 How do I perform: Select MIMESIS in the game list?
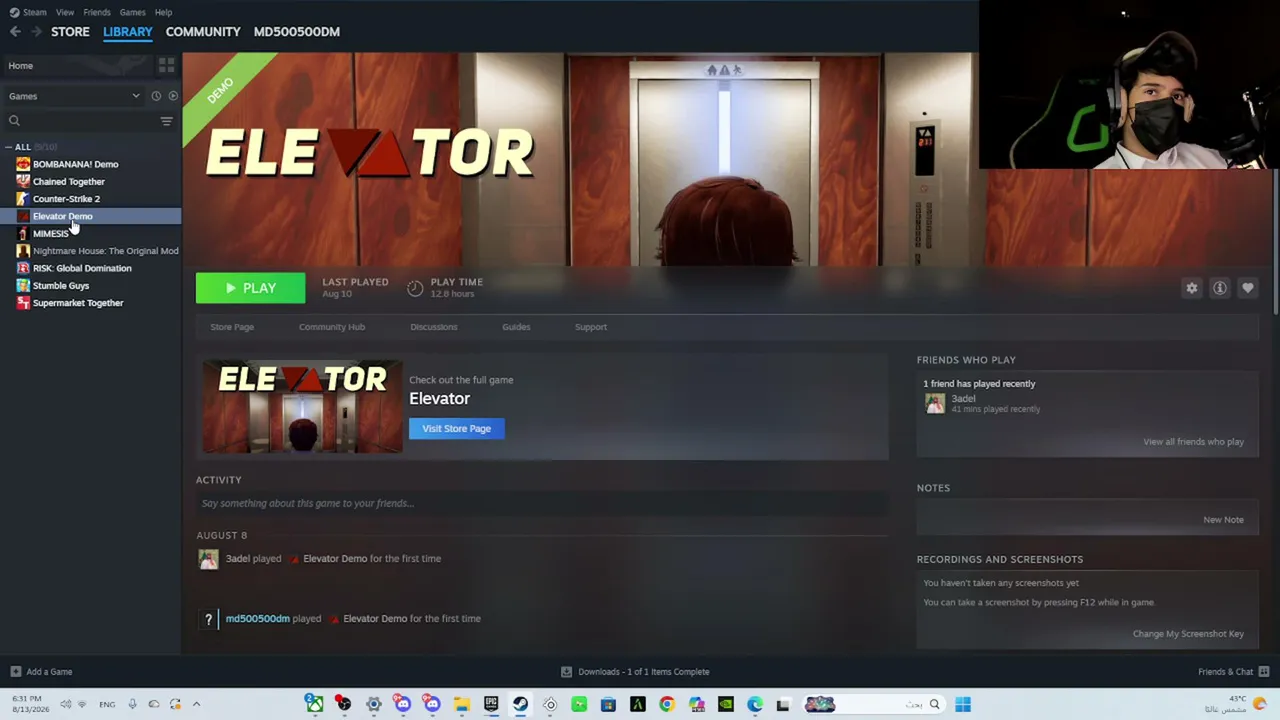50,233
